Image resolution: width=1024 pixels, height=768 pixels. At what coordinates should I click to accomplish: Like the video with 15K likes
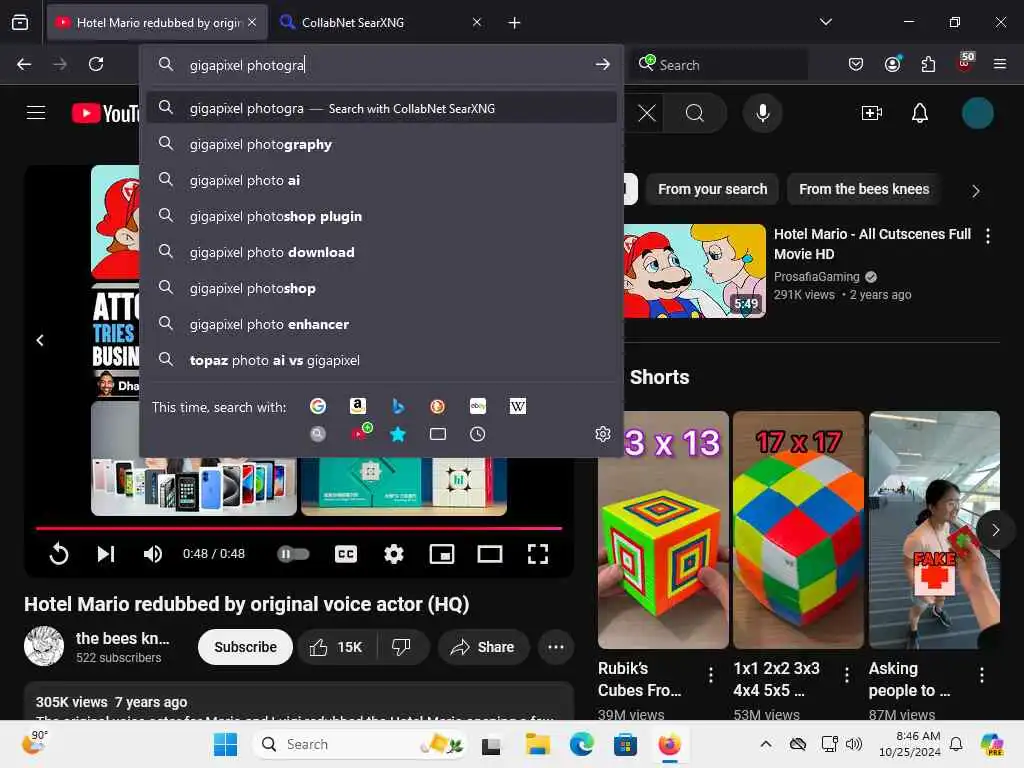coord(336,647)
